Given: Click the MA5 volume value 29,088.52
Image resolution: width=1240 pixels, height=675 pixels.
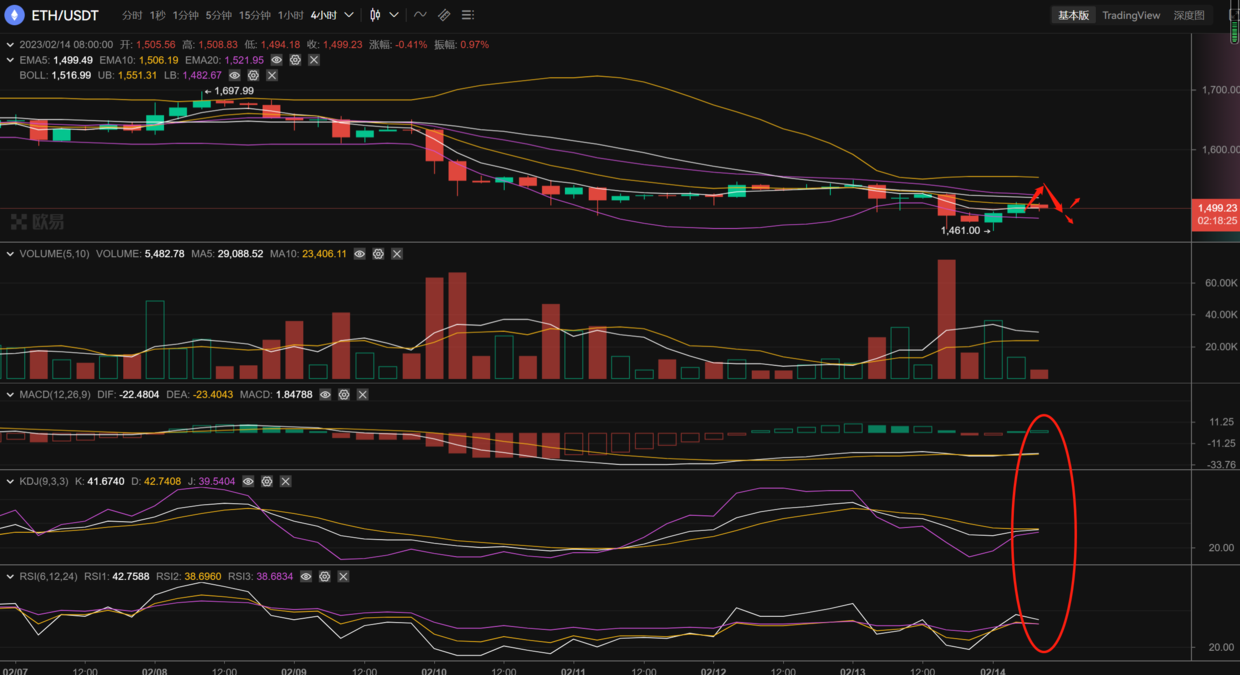Looking at the screenshot, I should 240,254.
